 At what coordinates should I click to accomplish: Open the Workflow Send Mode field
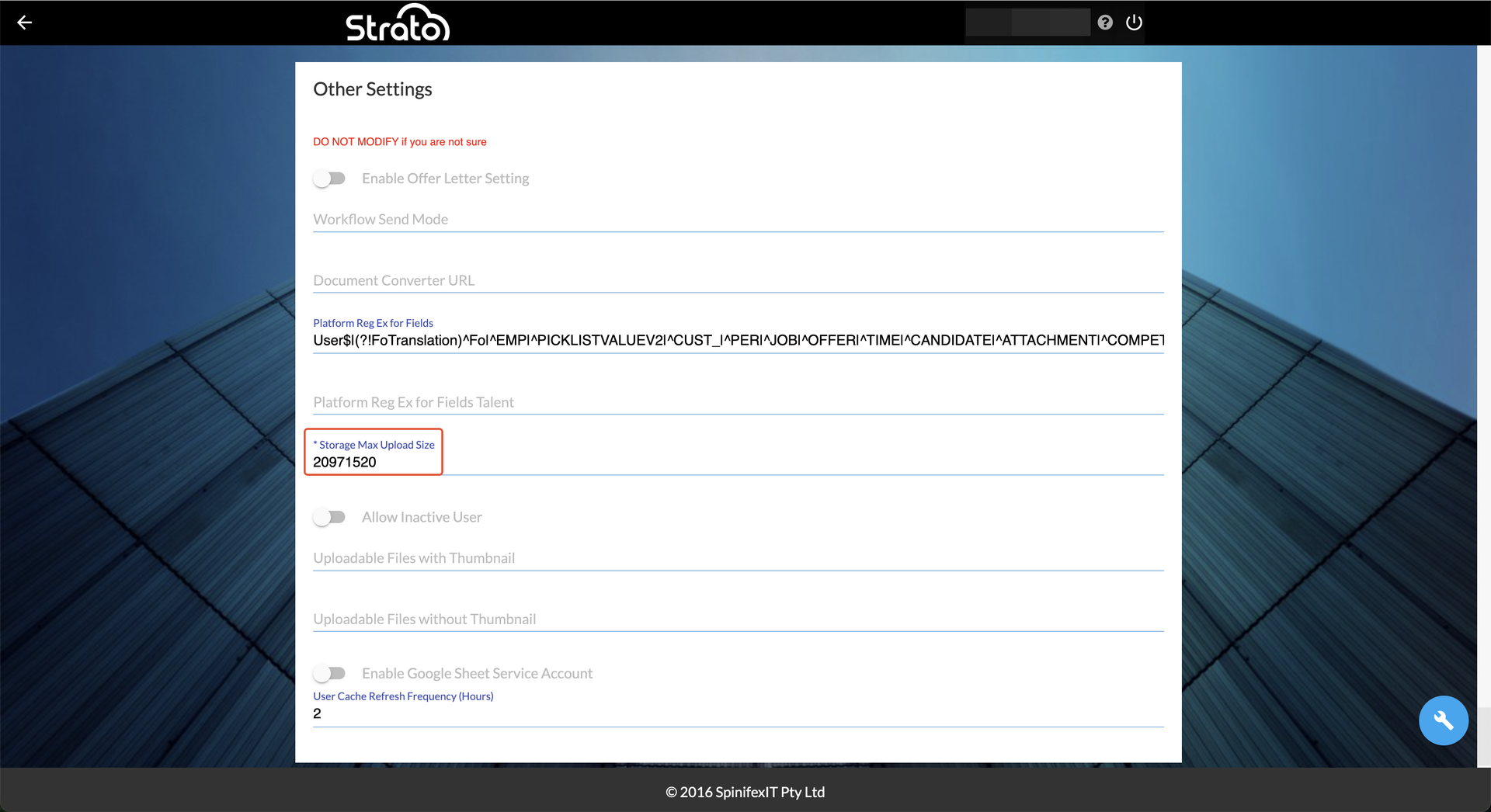coord(738,220)
